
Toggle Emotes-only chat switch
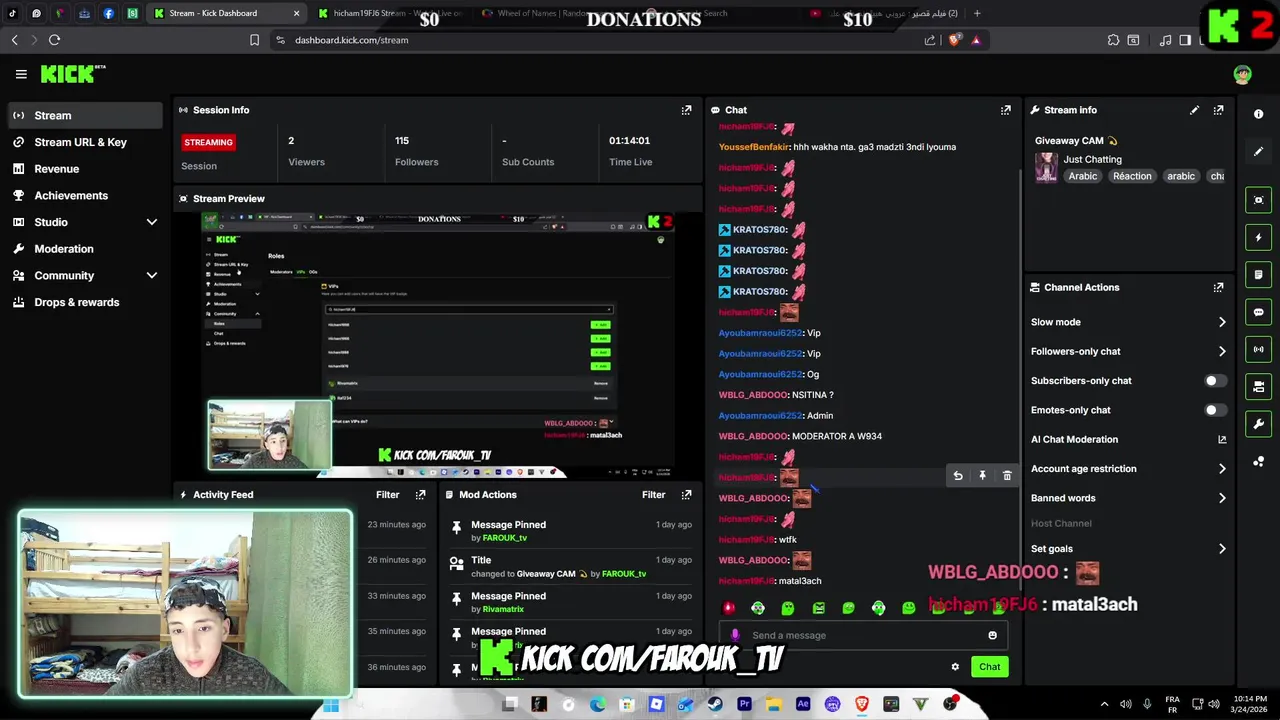[1215, 410]
